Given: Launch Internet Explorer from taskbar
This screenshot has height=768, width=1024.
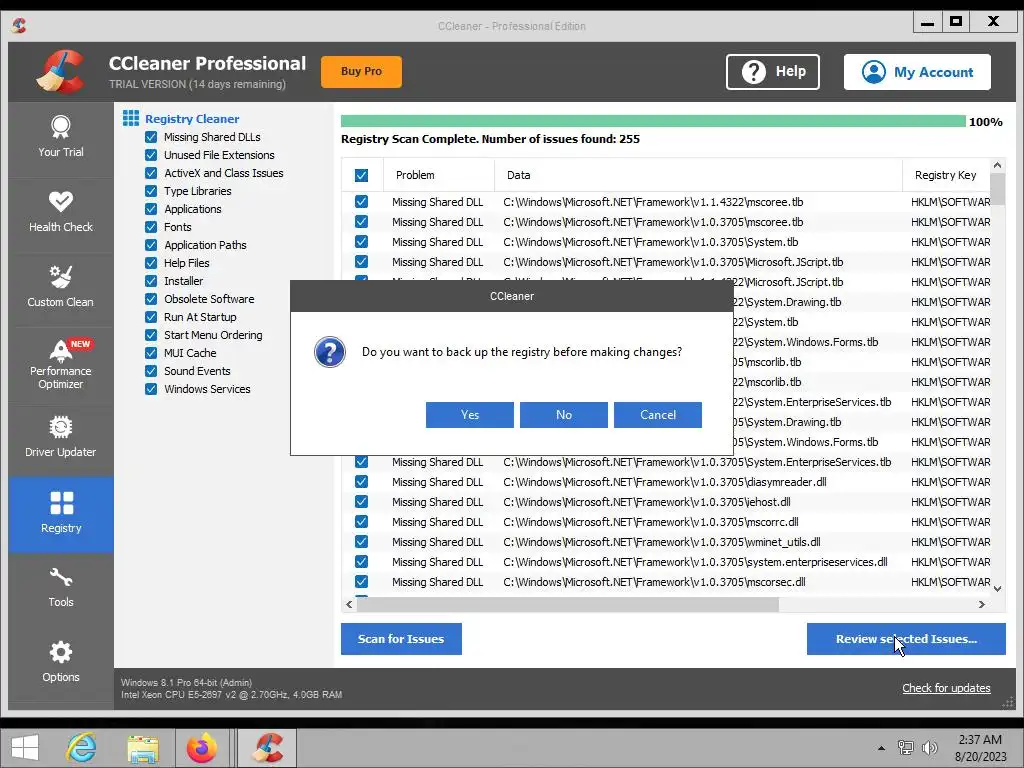Looking at the screenshot, I should pos(81,748).
